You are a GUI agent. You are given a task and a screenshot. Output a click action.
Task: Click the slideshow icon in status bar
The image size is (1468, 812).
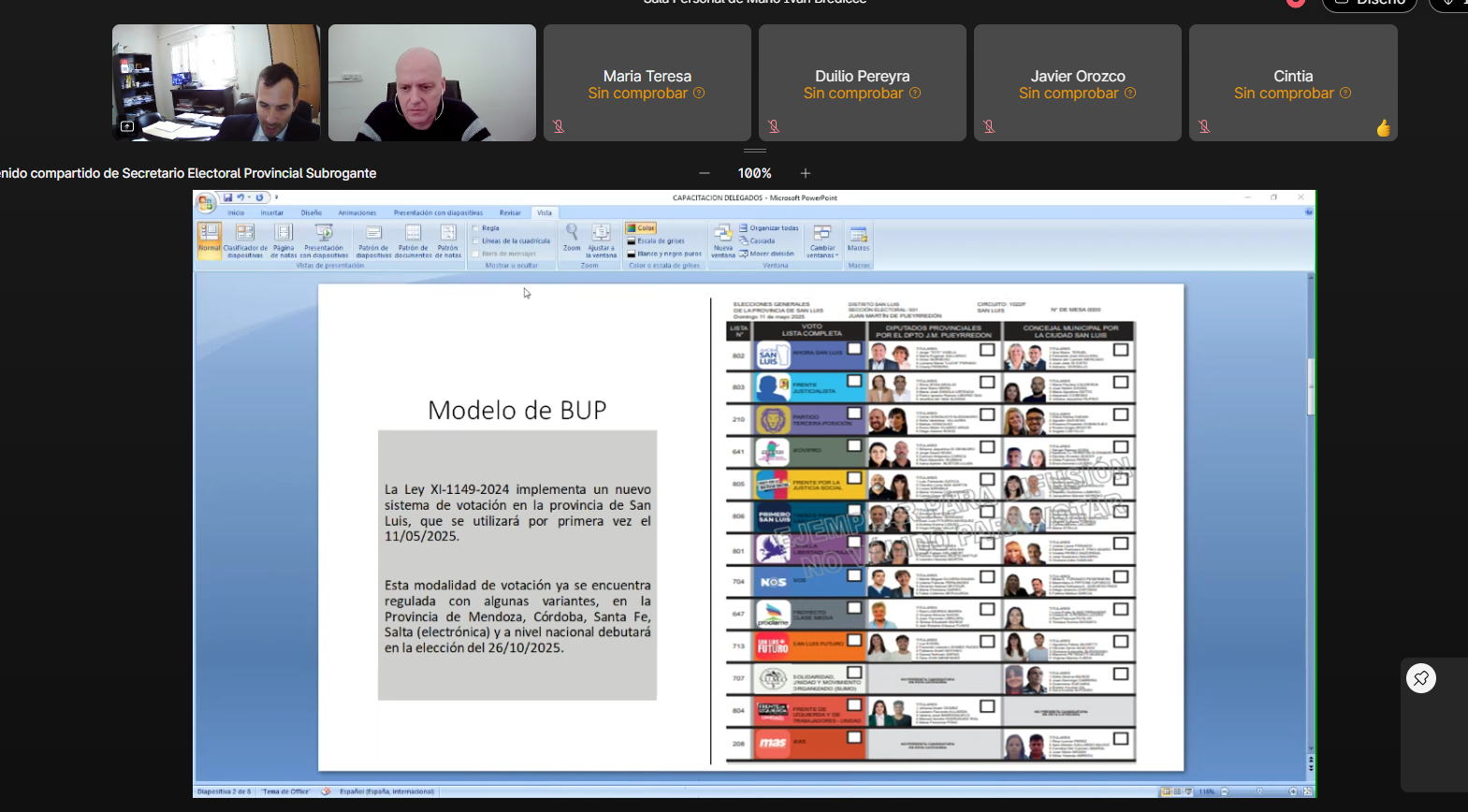click(x=1188, y=791)
